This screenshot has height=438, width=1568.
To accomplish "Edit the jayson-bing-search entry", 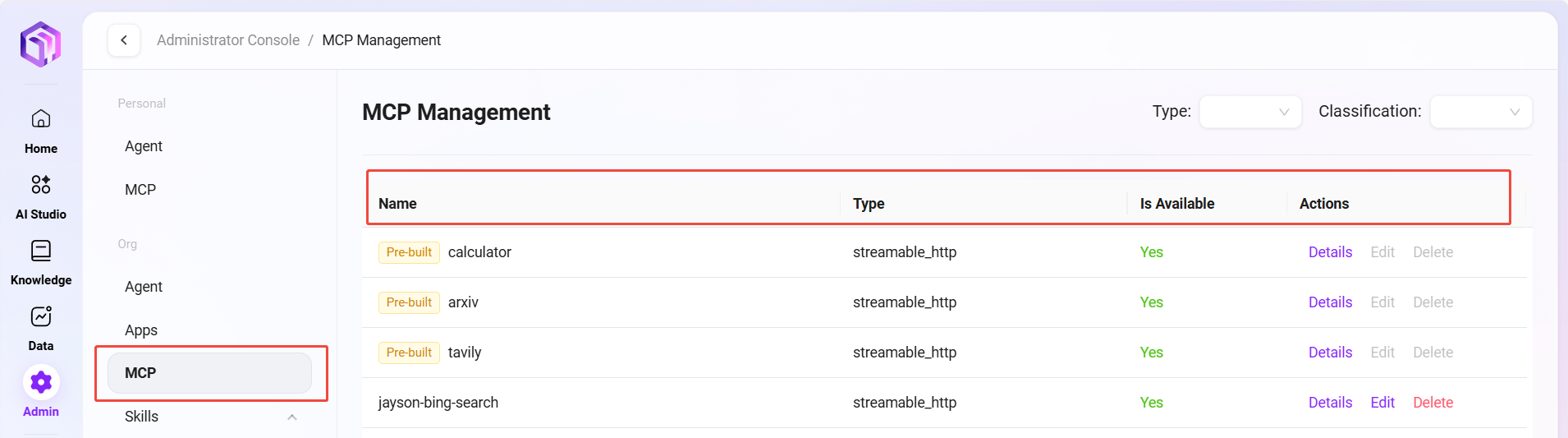I will [1382, 403].
